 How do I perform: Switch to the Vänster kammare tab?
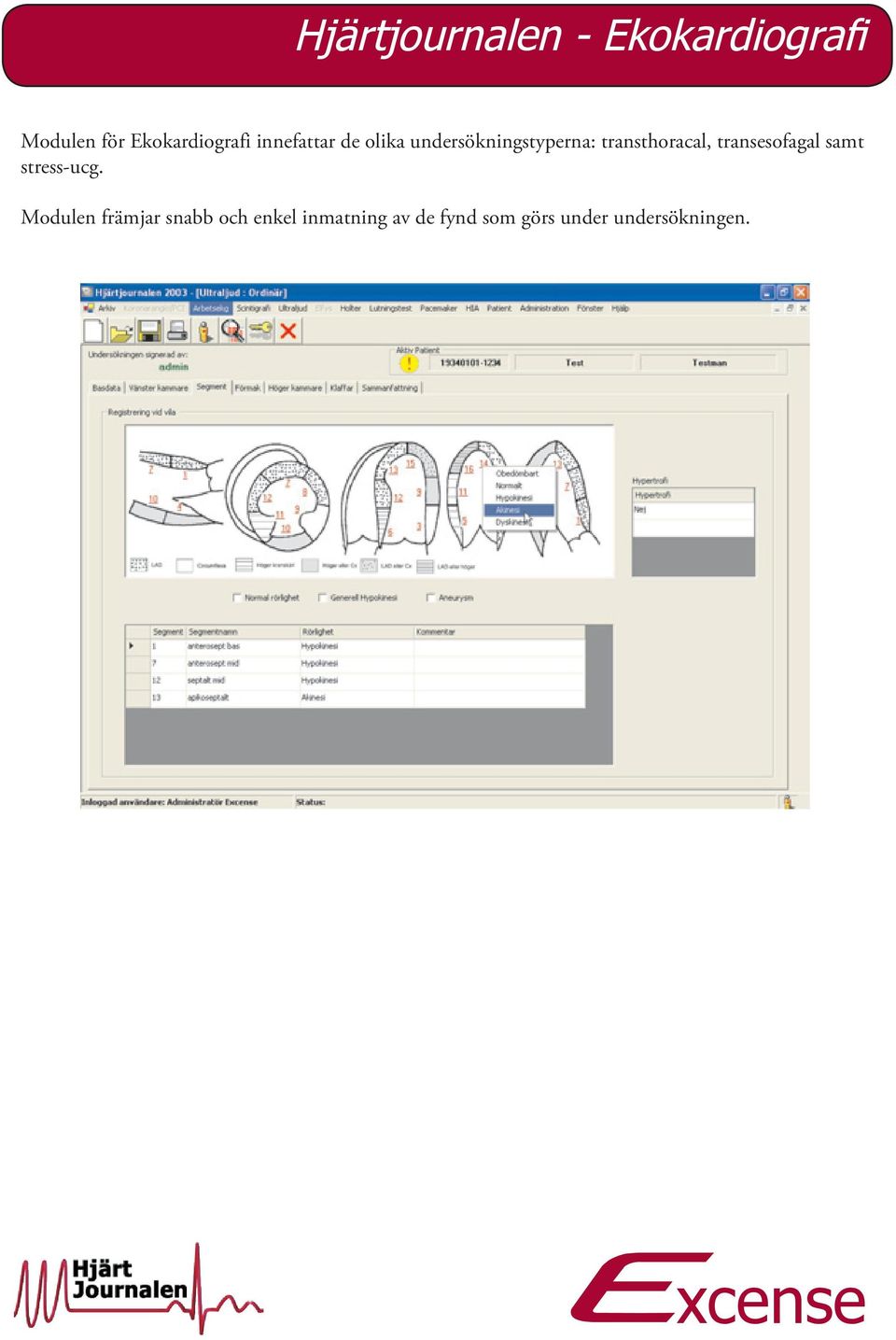coord(159,388)
